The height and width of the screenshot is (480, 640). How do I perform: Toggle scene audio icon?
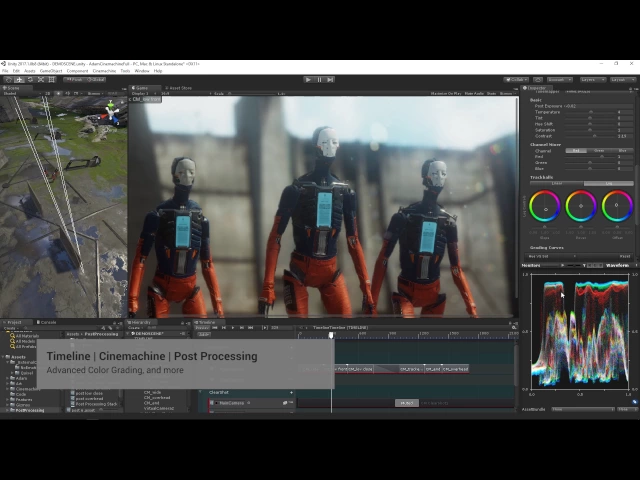tap(67, 93)
